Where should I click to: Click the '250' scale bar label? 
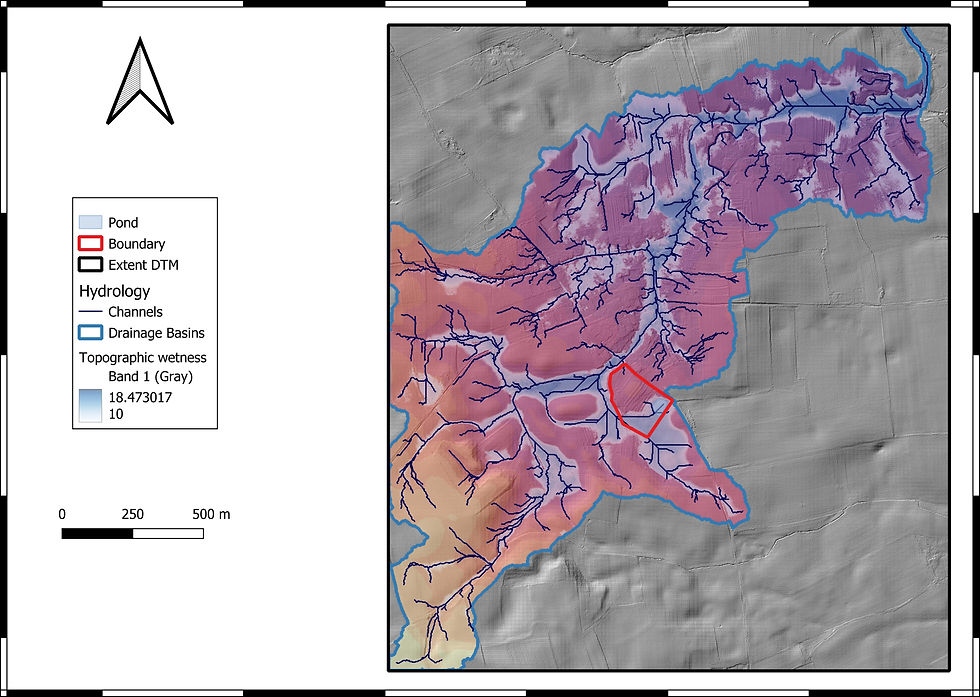click(x=132, y=514)
